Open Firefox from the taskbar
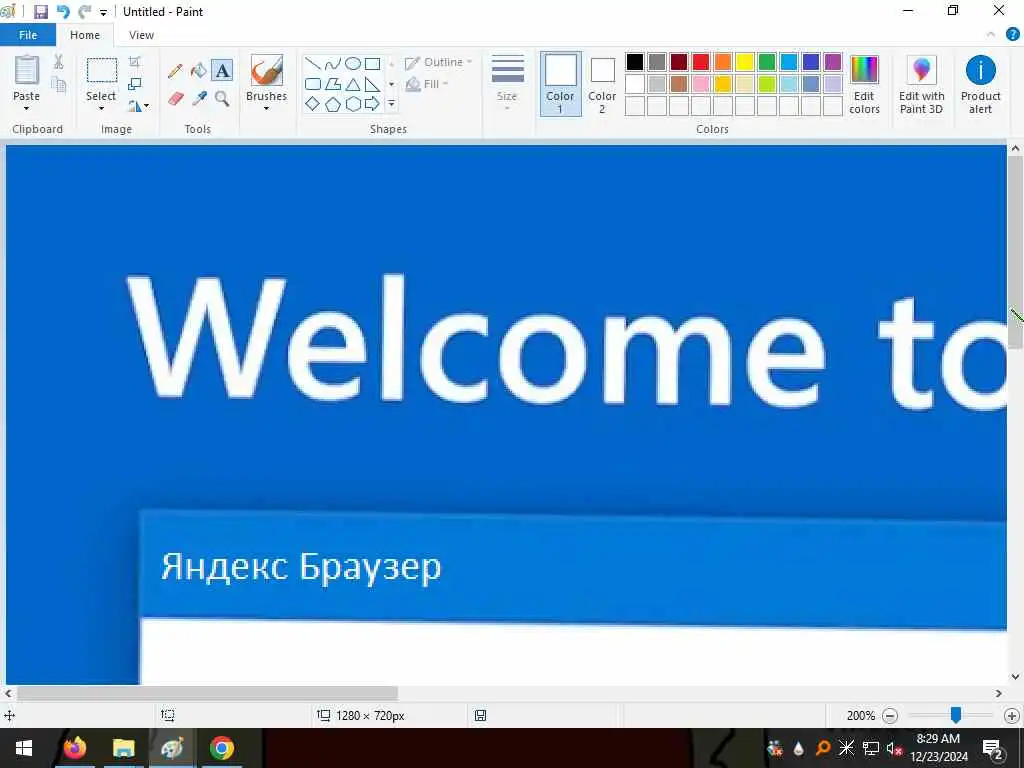Image resolution: width=1024 pixels, height=768 pixels. tap(74, 748)
